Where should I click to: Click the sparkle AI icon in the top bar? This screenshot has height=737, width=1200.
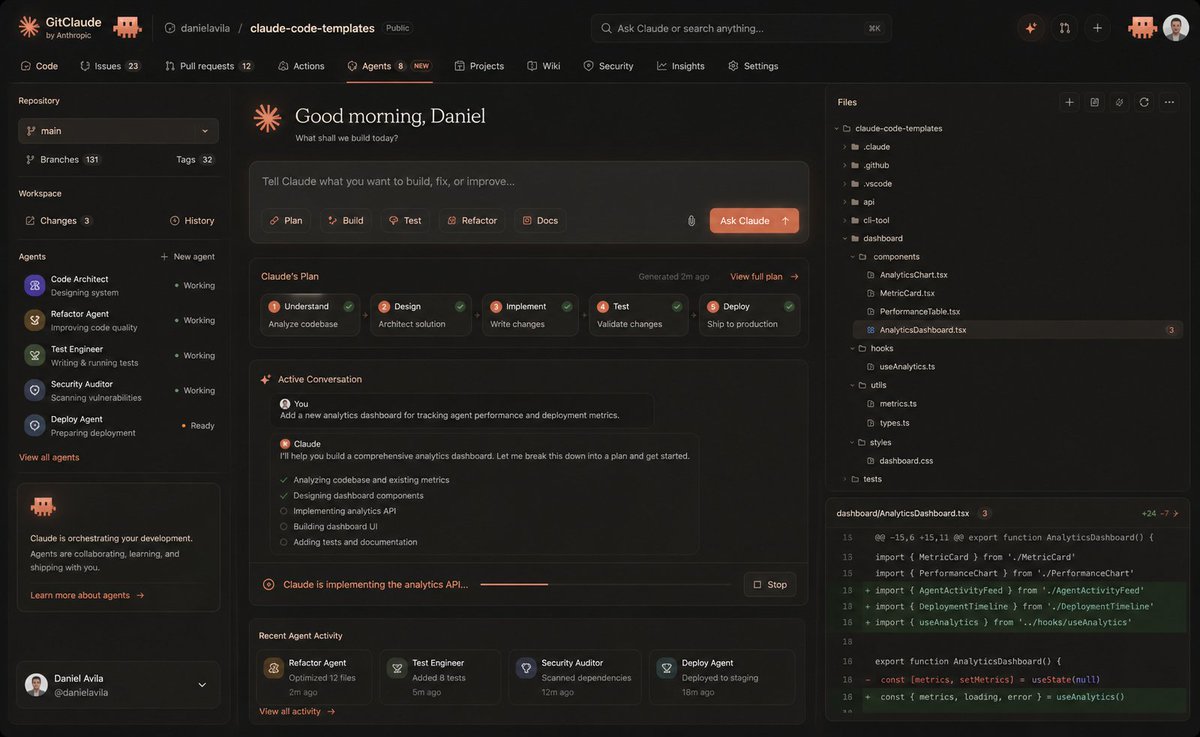[1030, 28]
